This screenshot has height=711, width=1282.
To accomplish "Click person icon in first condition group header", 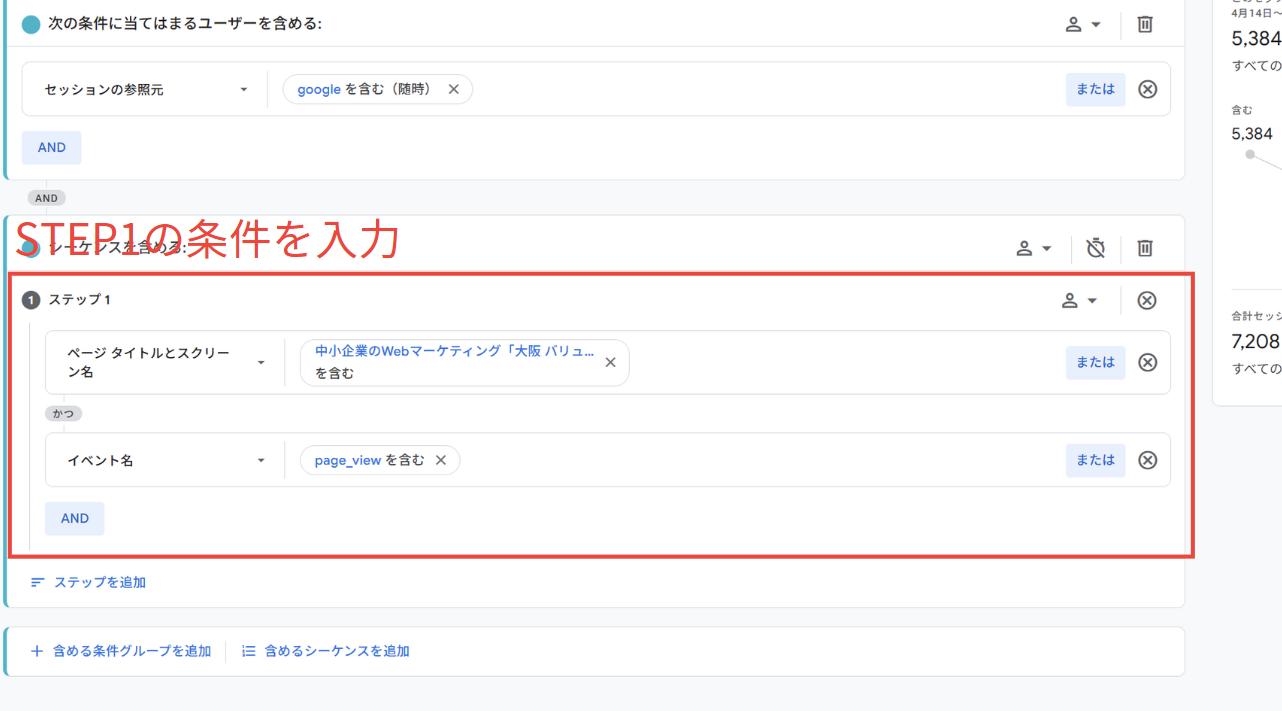I will (x=1073, y=24).
